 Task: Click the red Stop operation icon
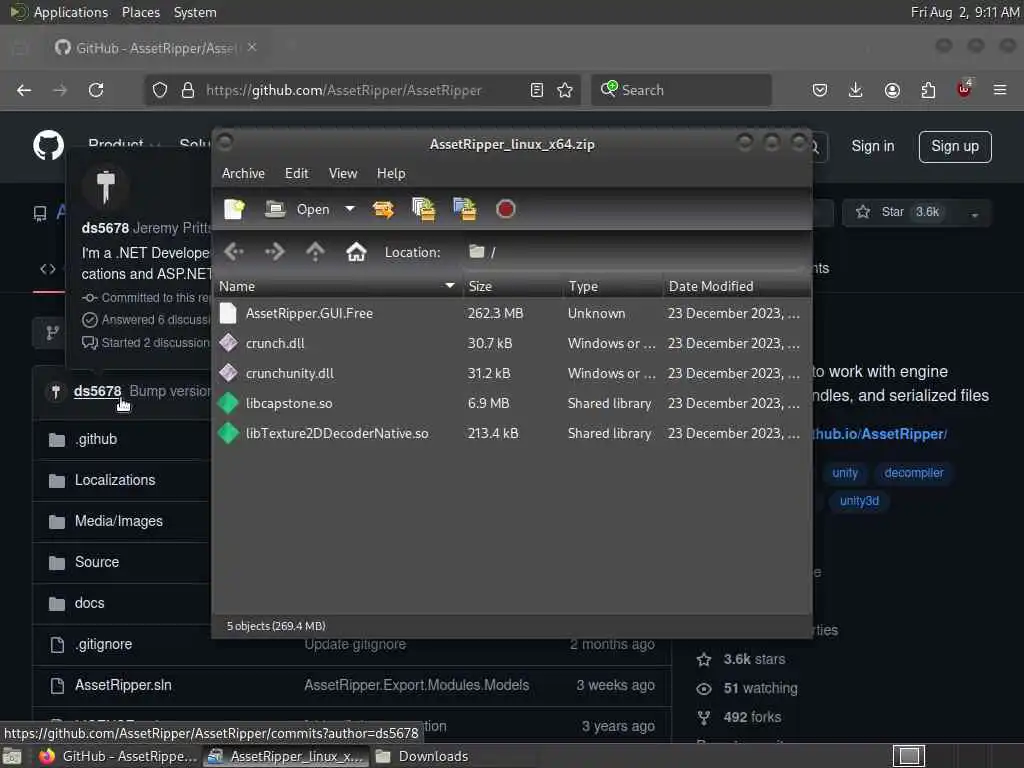click(x=505, y=209)
